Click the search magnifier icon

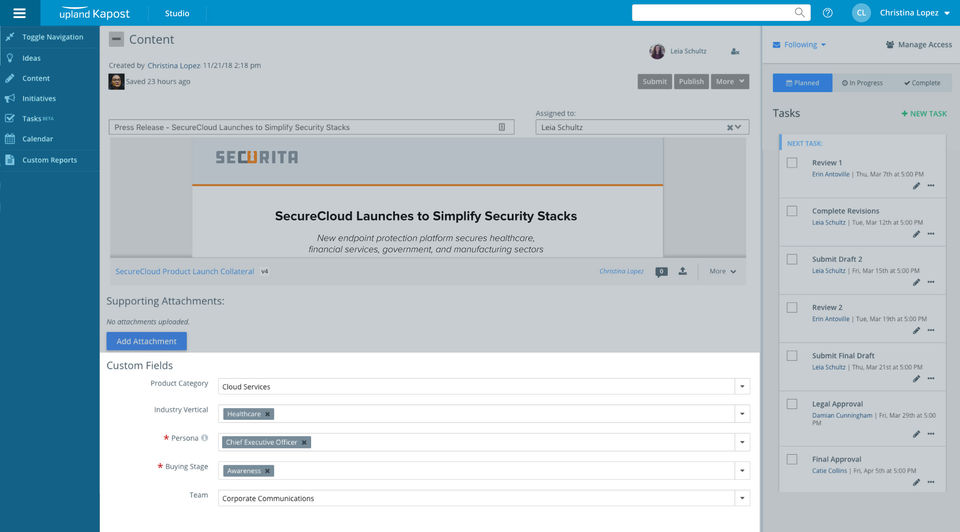point(800,13)
